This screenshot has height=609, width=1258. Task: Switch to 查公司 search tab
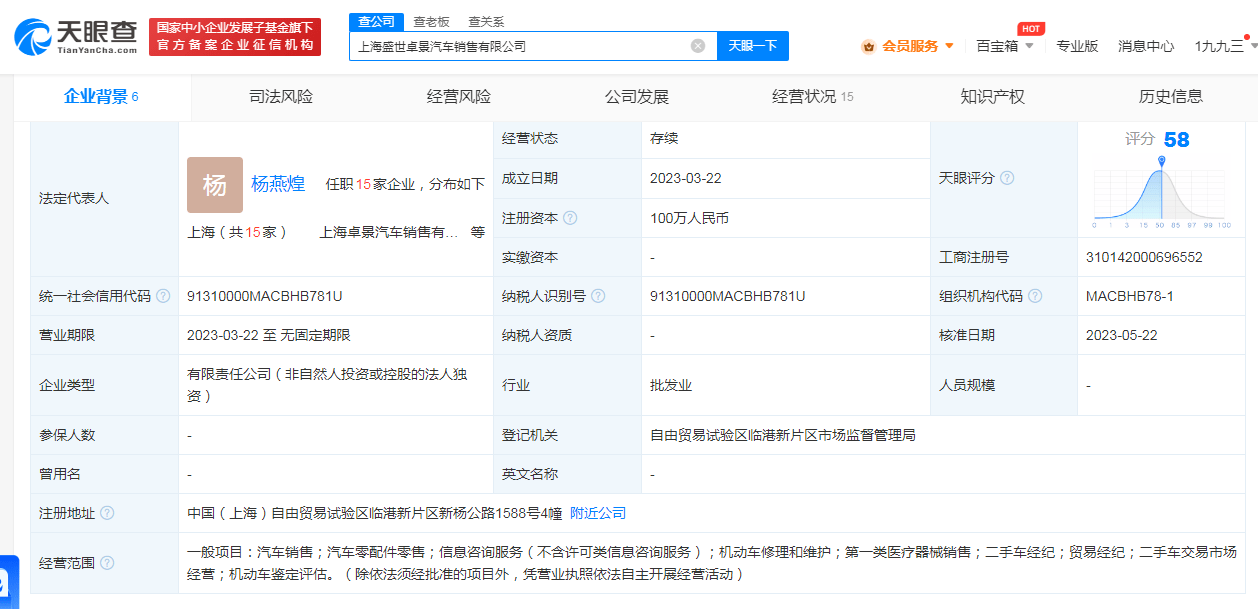click(x=377, y=21)
